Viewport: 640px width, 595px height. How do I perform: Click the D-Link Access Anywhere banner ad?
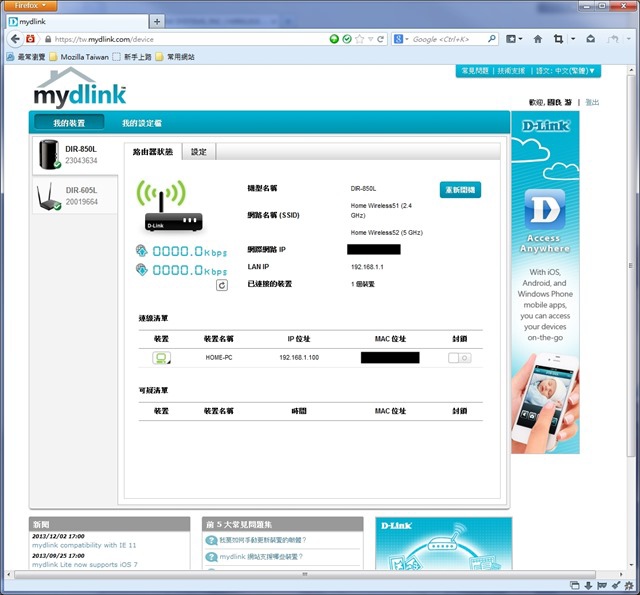545,282
